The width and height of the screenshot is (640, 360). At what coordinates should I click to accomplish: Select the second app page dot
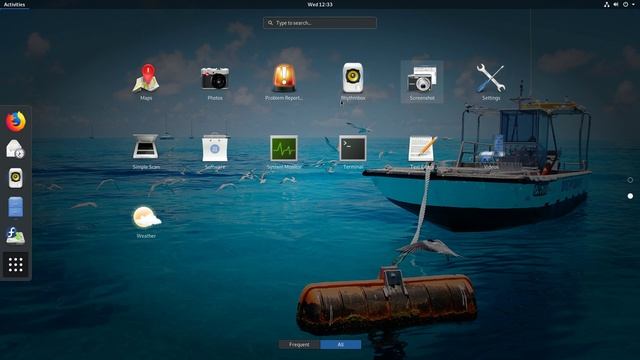tap(630, 196)
